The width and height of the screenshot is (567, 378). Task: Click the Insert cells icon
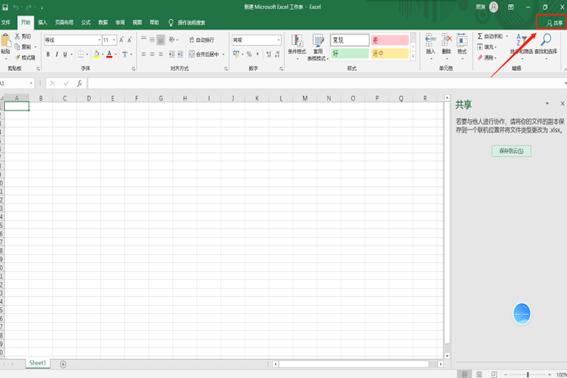pos(430,40)
